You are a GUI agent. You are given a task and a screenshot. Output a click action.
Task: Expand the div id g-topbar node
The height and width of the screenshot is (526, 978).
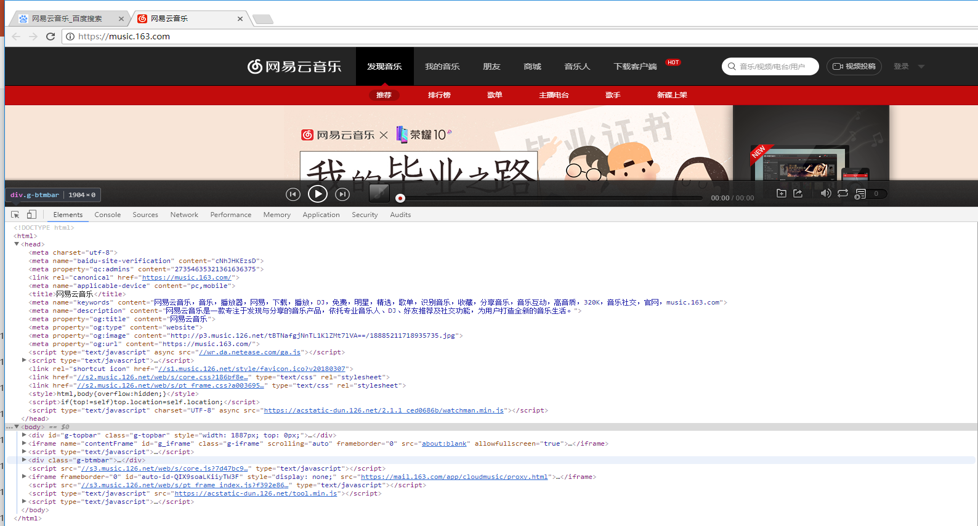point(24,435)
